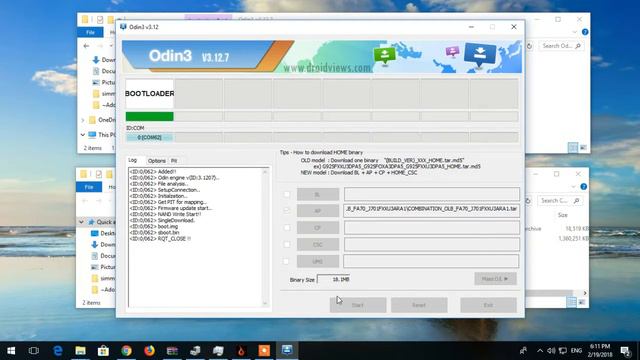The image size is (640, 360).
Task: Click Desktop icon in lower Explorer sidebar
Action: click(x=95, y=233)
